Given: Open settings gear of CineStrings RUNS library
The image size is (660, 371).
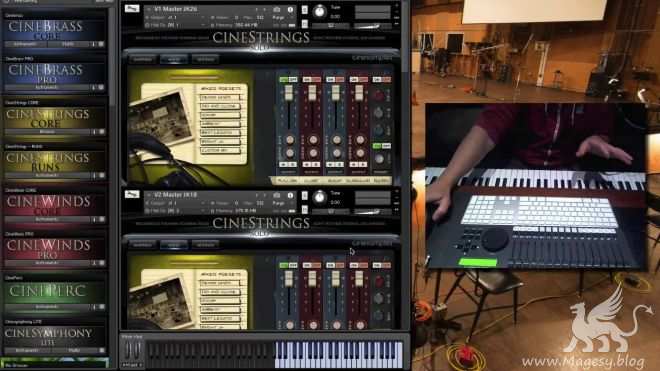Looking at the screenshot, I should pyautogui.click(x=101, y=175).
